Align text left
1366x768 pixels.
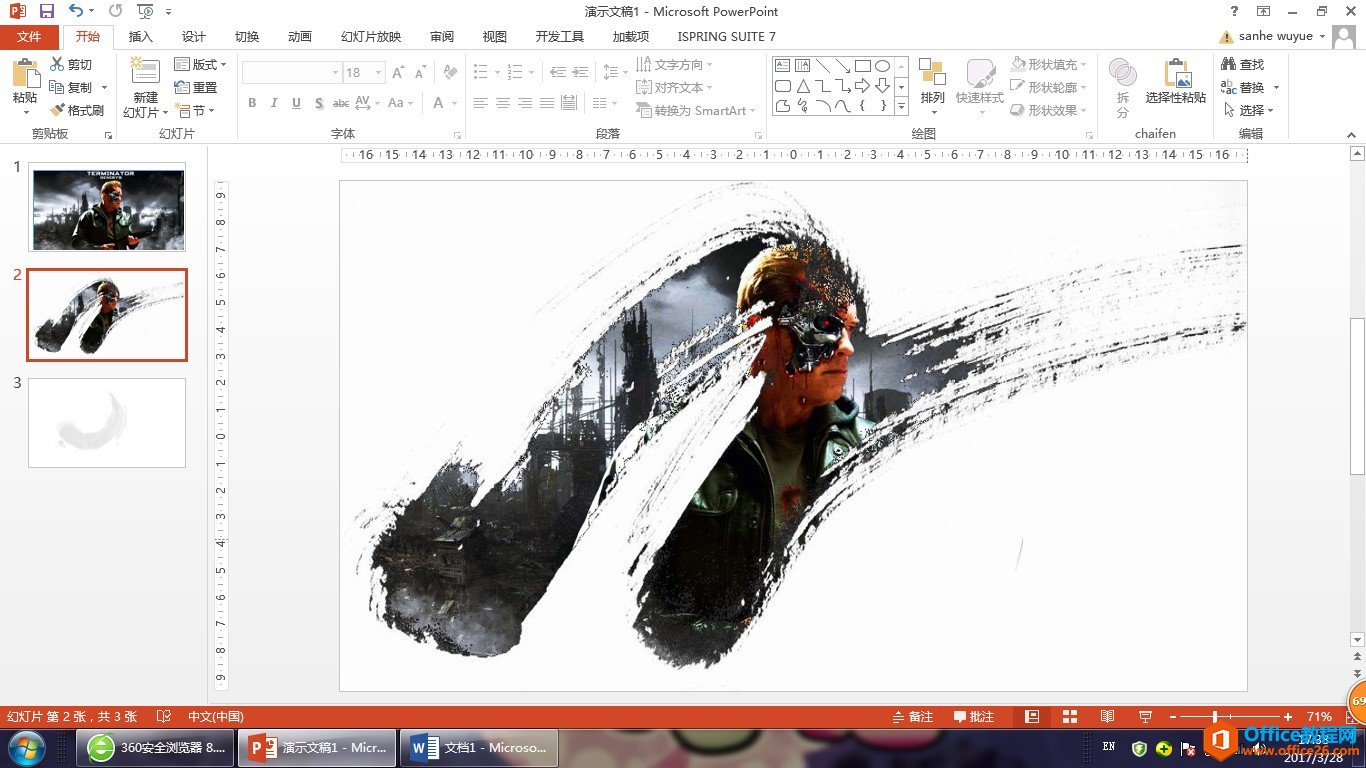(481, 103)
